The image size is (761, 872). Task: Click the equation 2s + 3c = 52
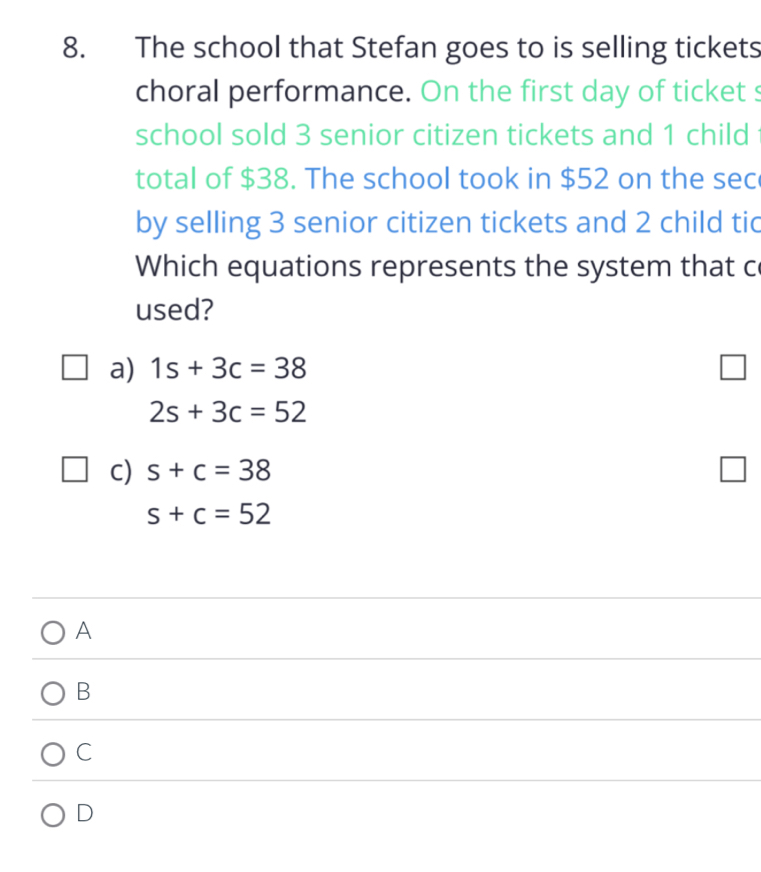click(227, 412)
